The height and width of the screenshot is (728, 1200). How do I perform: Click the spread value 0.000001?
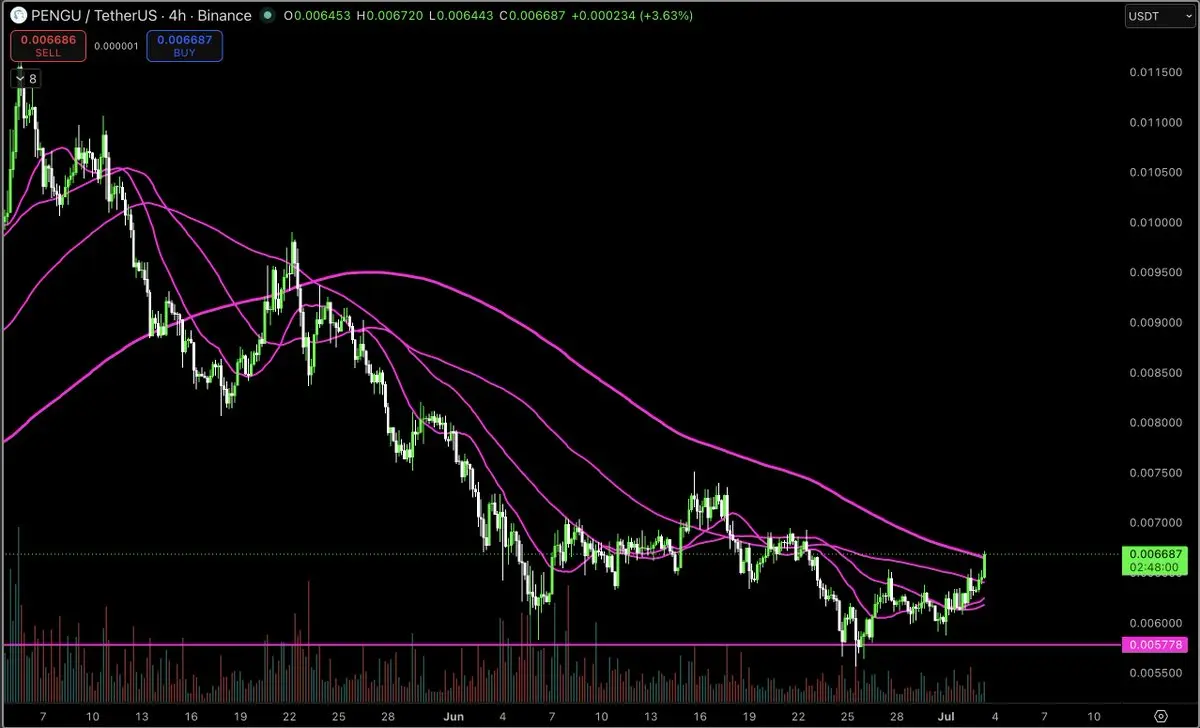click(116, 46)
